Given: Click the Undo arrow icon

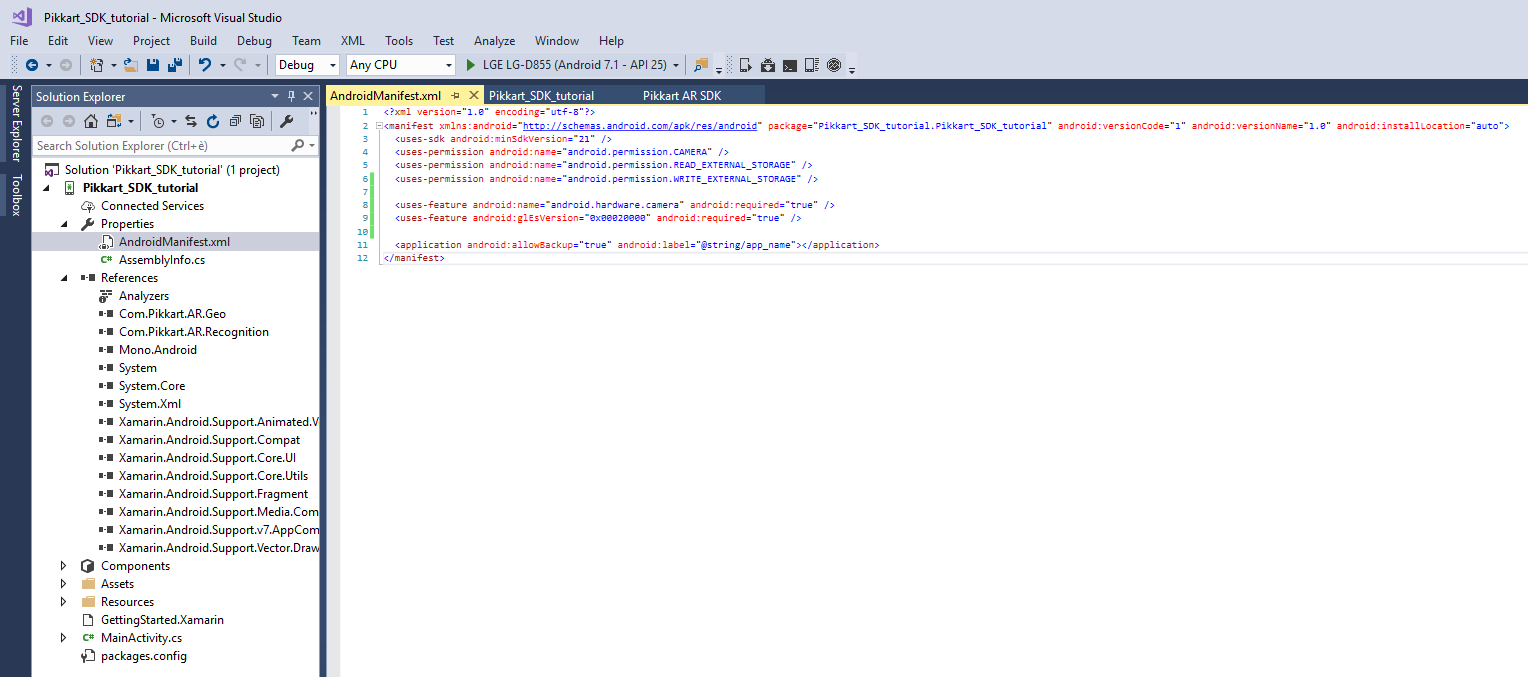Looking at the screenshot, I should [204, 65].
